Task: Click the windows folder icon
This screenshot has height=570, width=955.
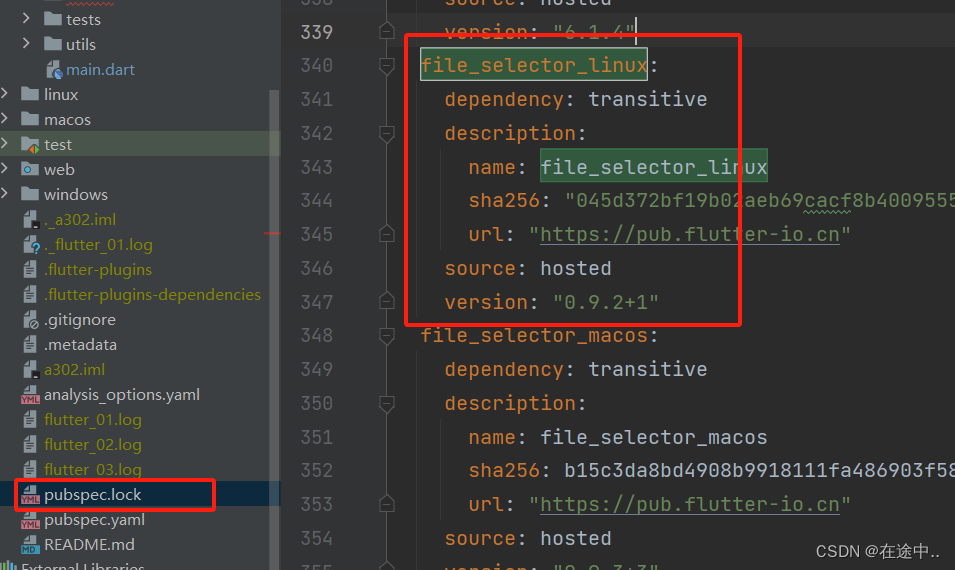Action: (x=30, y=194)
